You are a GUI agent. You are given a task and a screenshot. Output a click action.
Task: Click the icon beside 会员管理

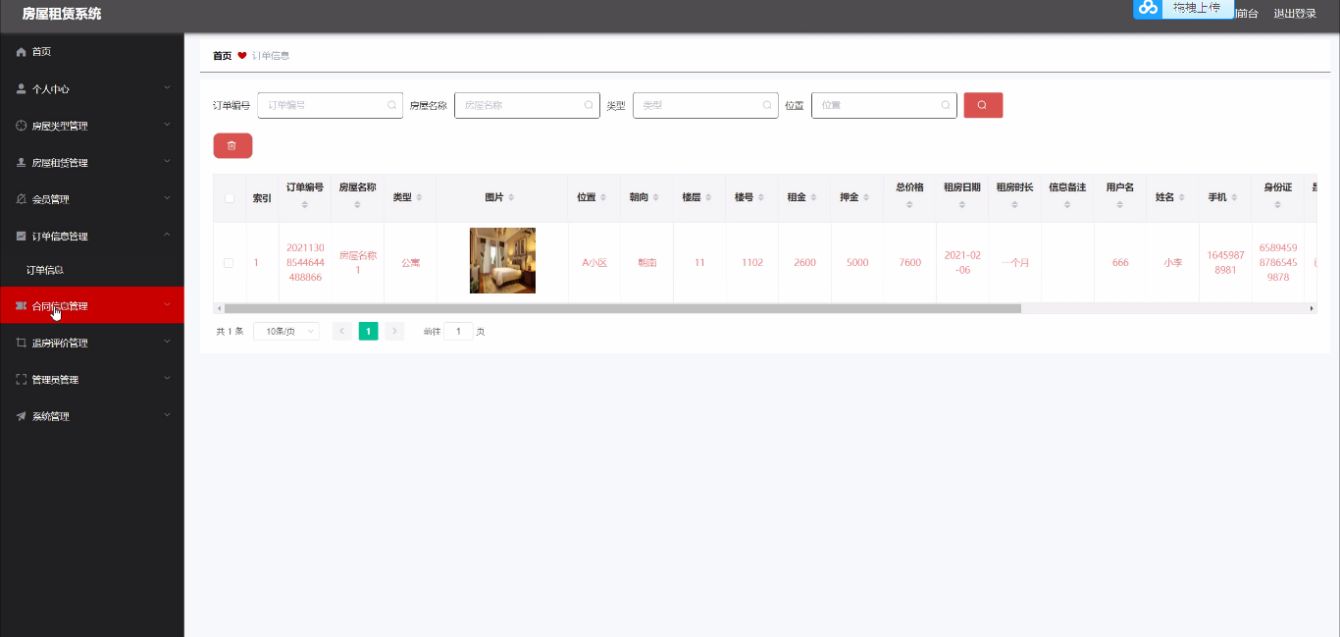click(21, 199)
